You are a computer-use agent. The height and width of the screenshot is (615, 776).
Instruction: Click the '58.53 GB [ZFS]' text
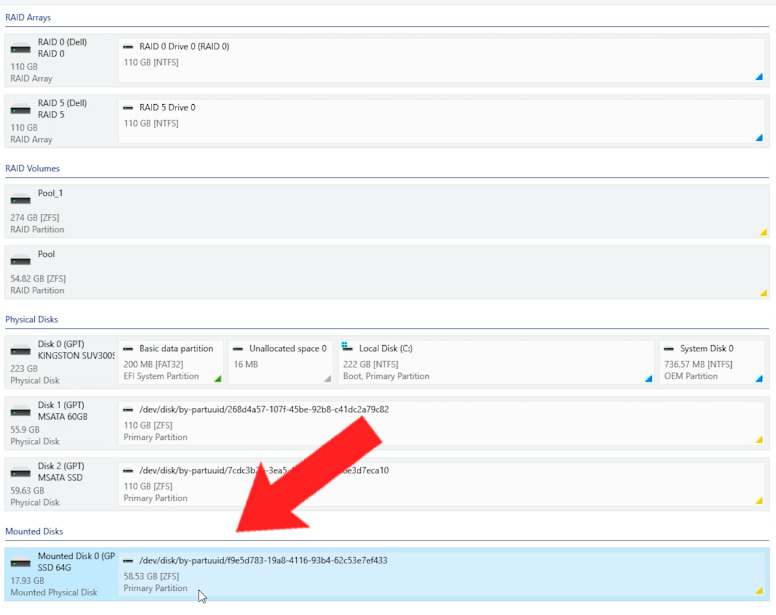click(x=151, y=576)
